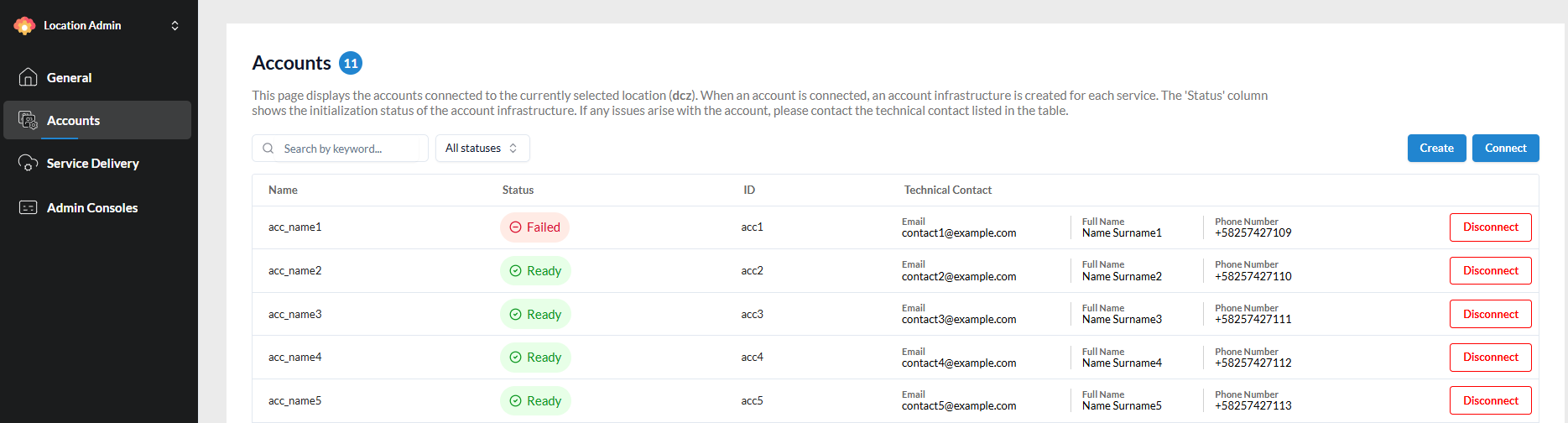Viewport: 1568px width, 423px height.
Task: Select General in the sidebar
Action: [69, 77]
